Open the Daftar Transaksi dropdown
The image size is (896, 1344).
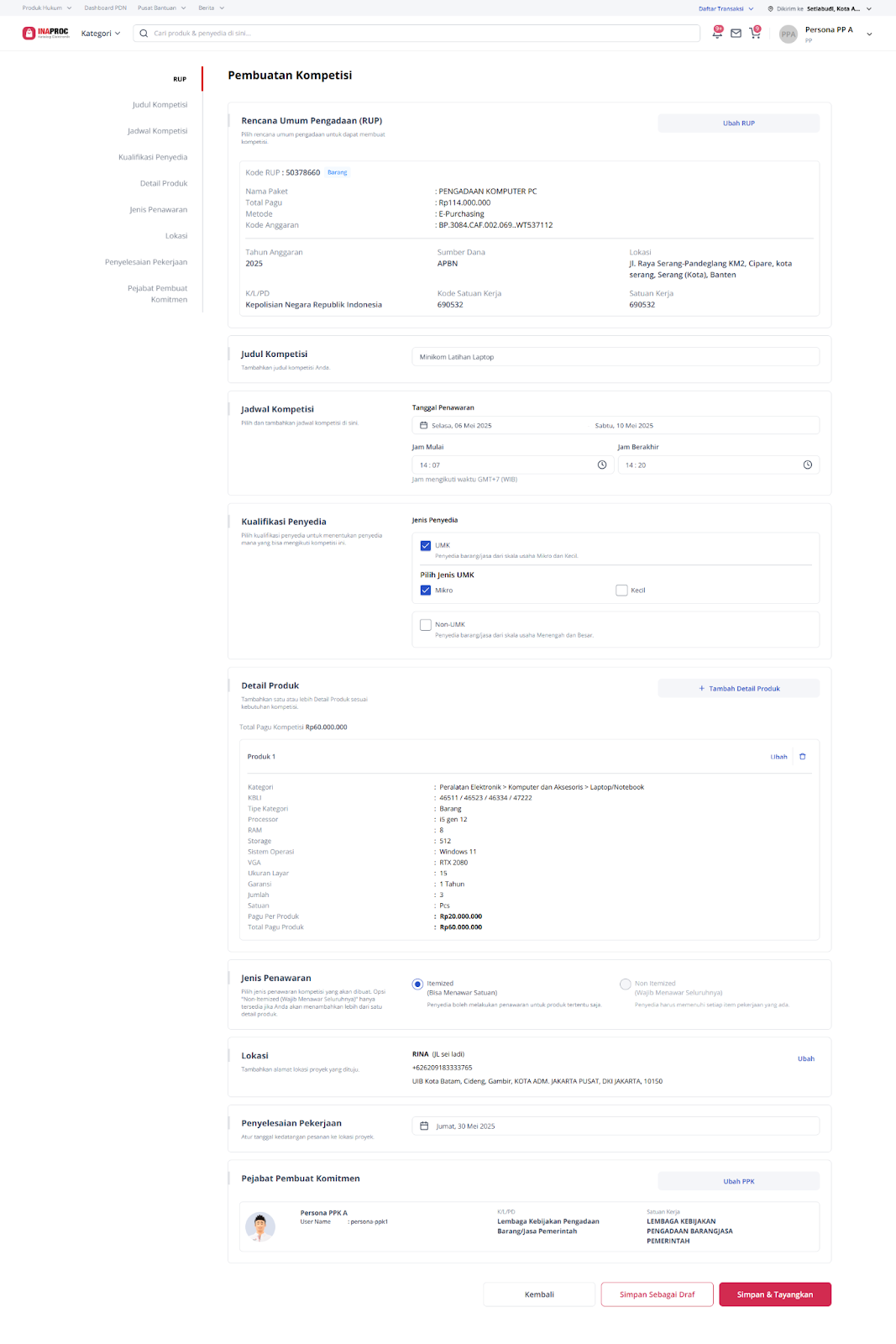click(726, 8)
